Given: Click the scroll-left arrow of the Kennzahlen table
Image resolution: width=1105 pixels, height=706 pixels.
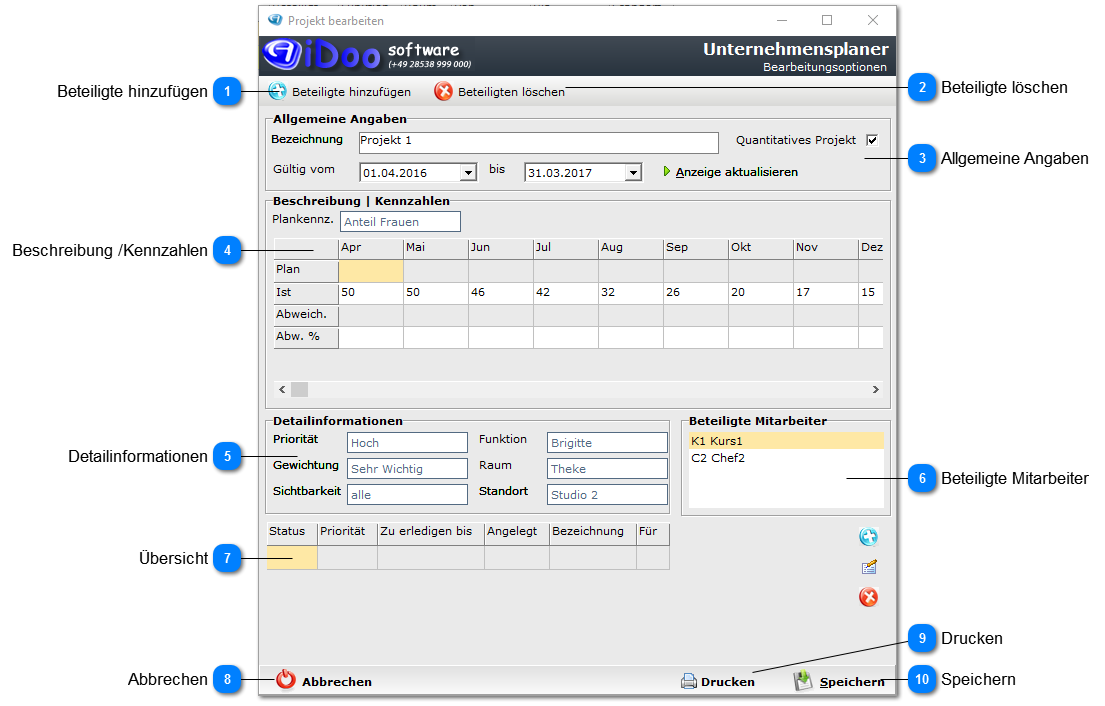Looking at the screenshot, I should (x=282, y=389).
